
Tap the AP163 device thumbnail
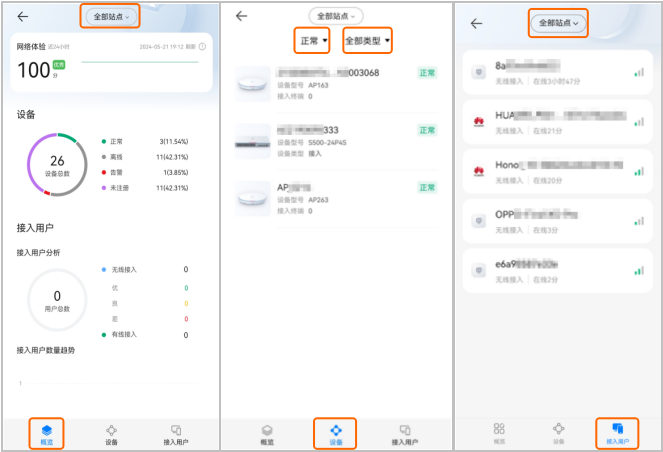(252, 84)
